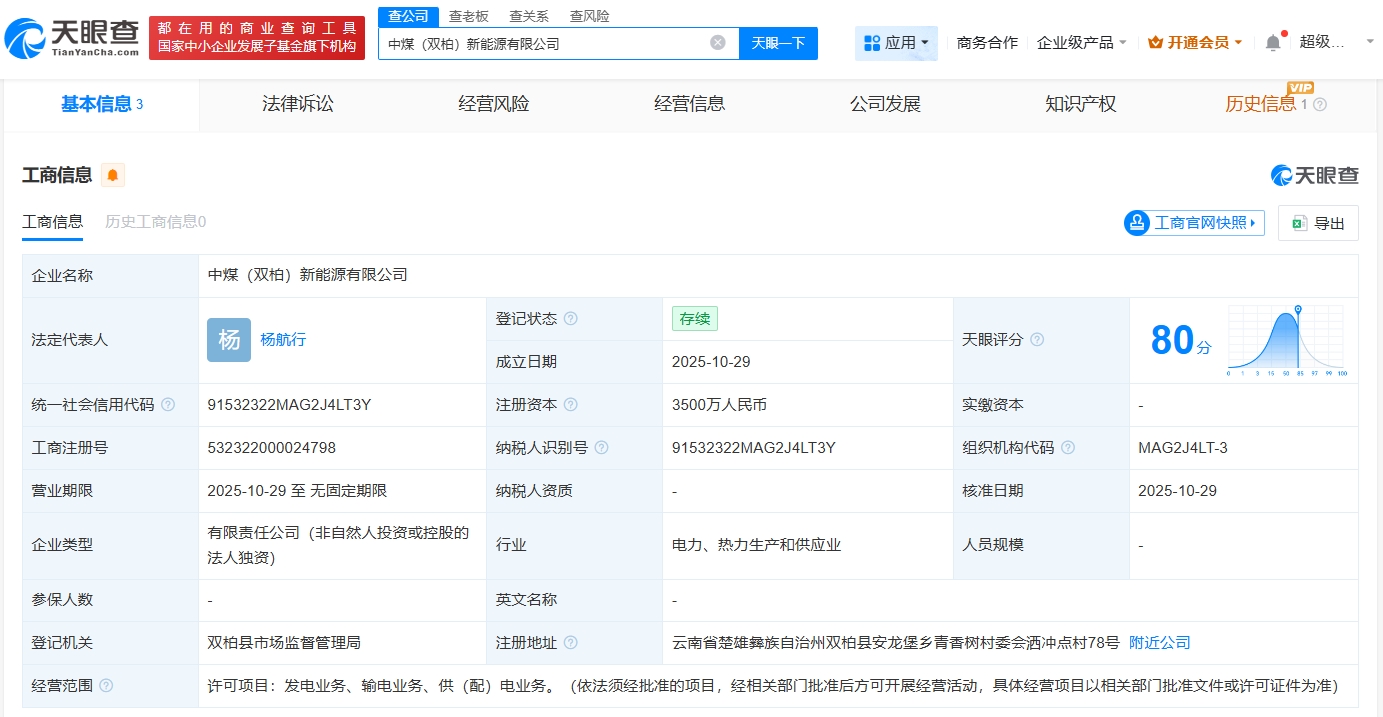This screenshot has width=1383, height=717.
Task: Switch to the 法律诉讼 tab
Action: (x=297, y=104)
